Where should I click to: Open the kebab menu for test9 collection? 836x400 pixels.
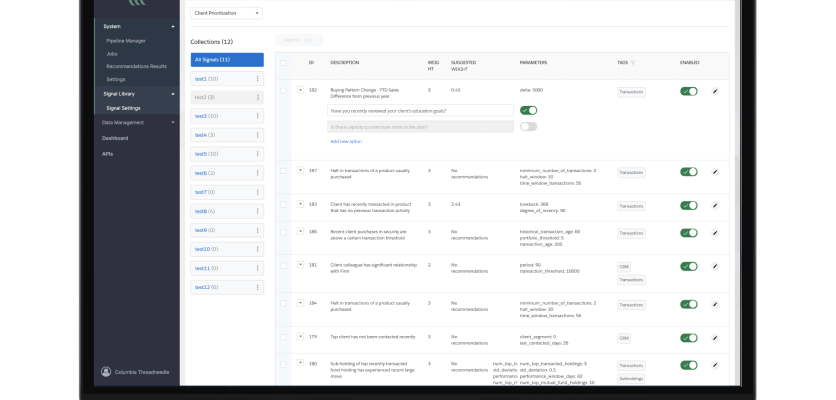[258, 230]
